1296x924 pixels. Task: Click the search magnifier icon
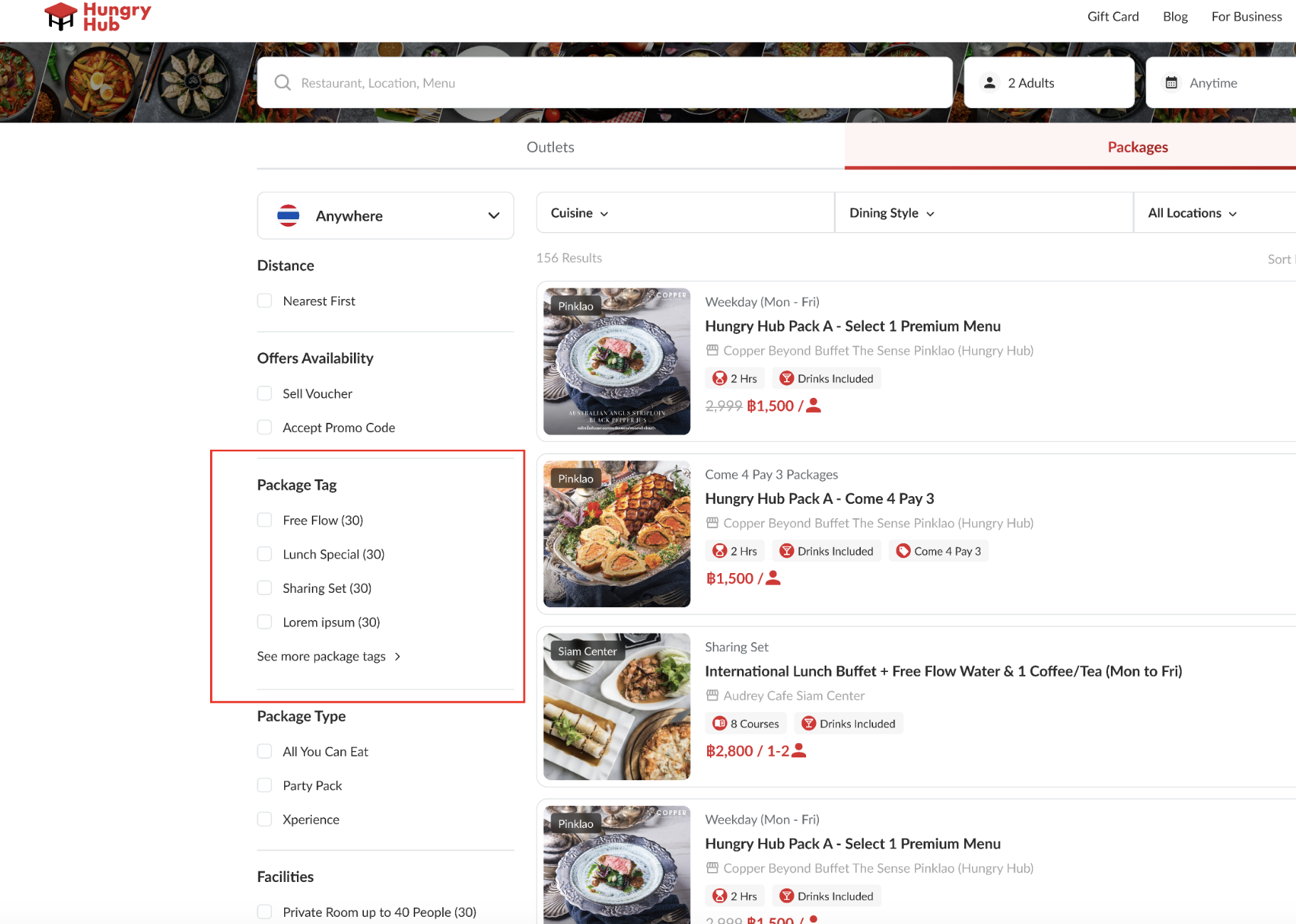(283, 83)
